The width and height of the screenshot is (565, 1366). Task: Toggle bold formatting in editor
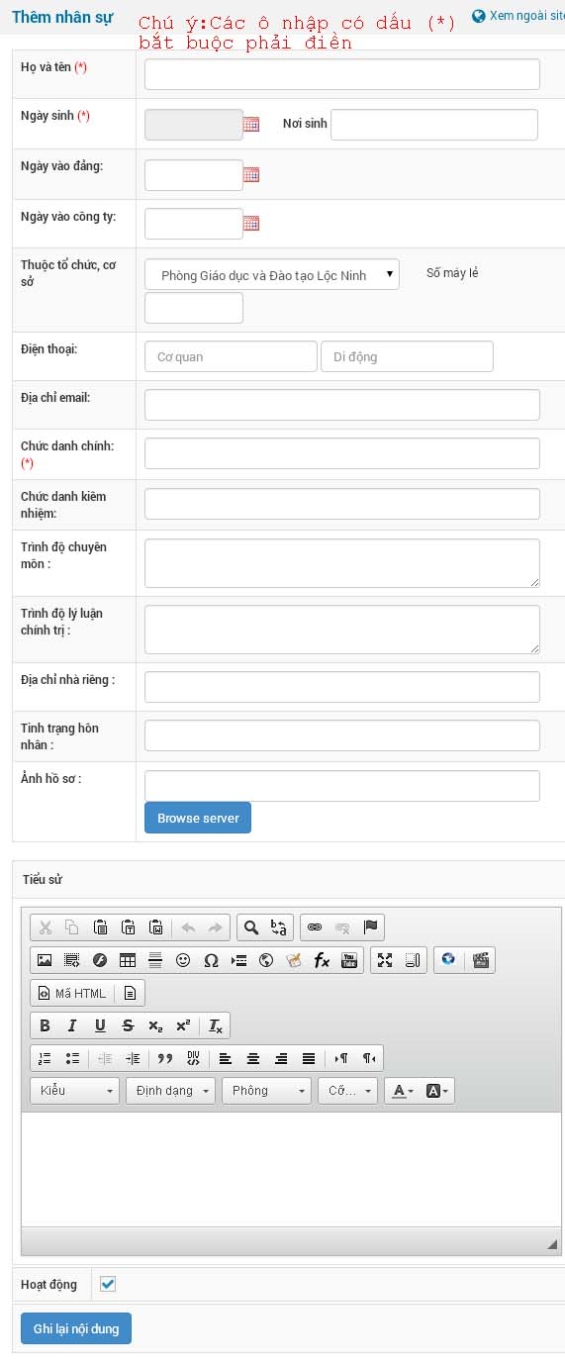(44, 1026)
